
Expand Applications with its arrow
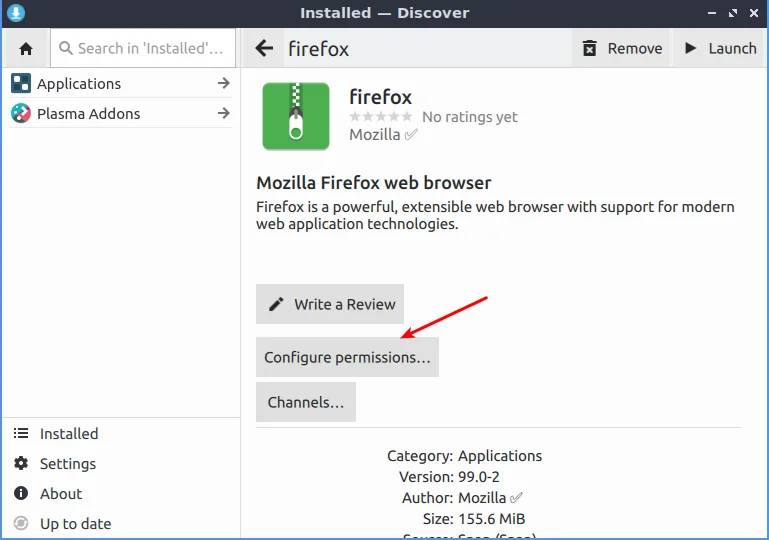click(x=224, y=83)
